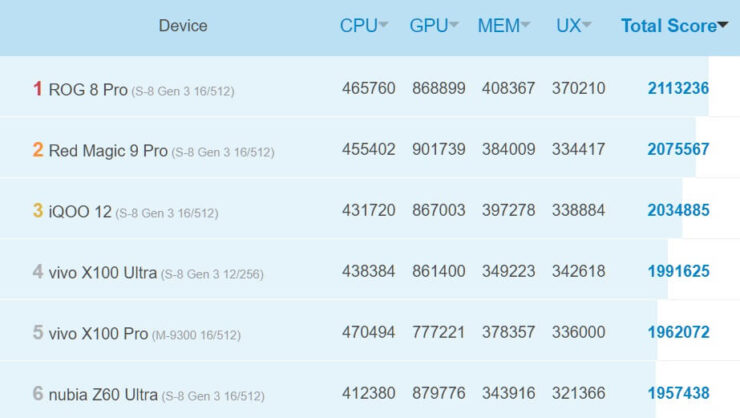Toggle Total Score sort arrow

(723, 27)
